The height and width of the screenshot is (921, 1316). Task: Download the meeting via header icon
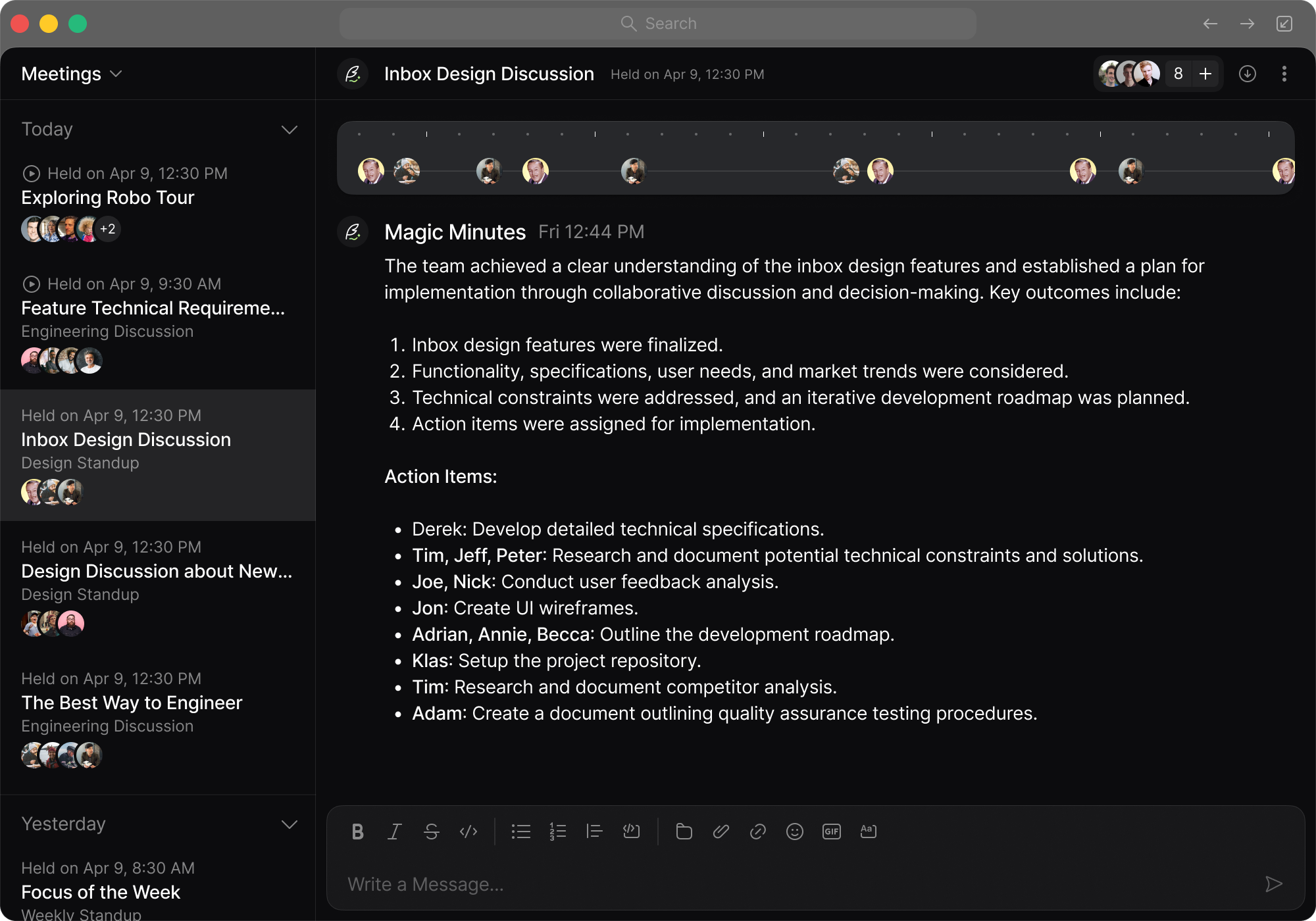coord(1247,74)
